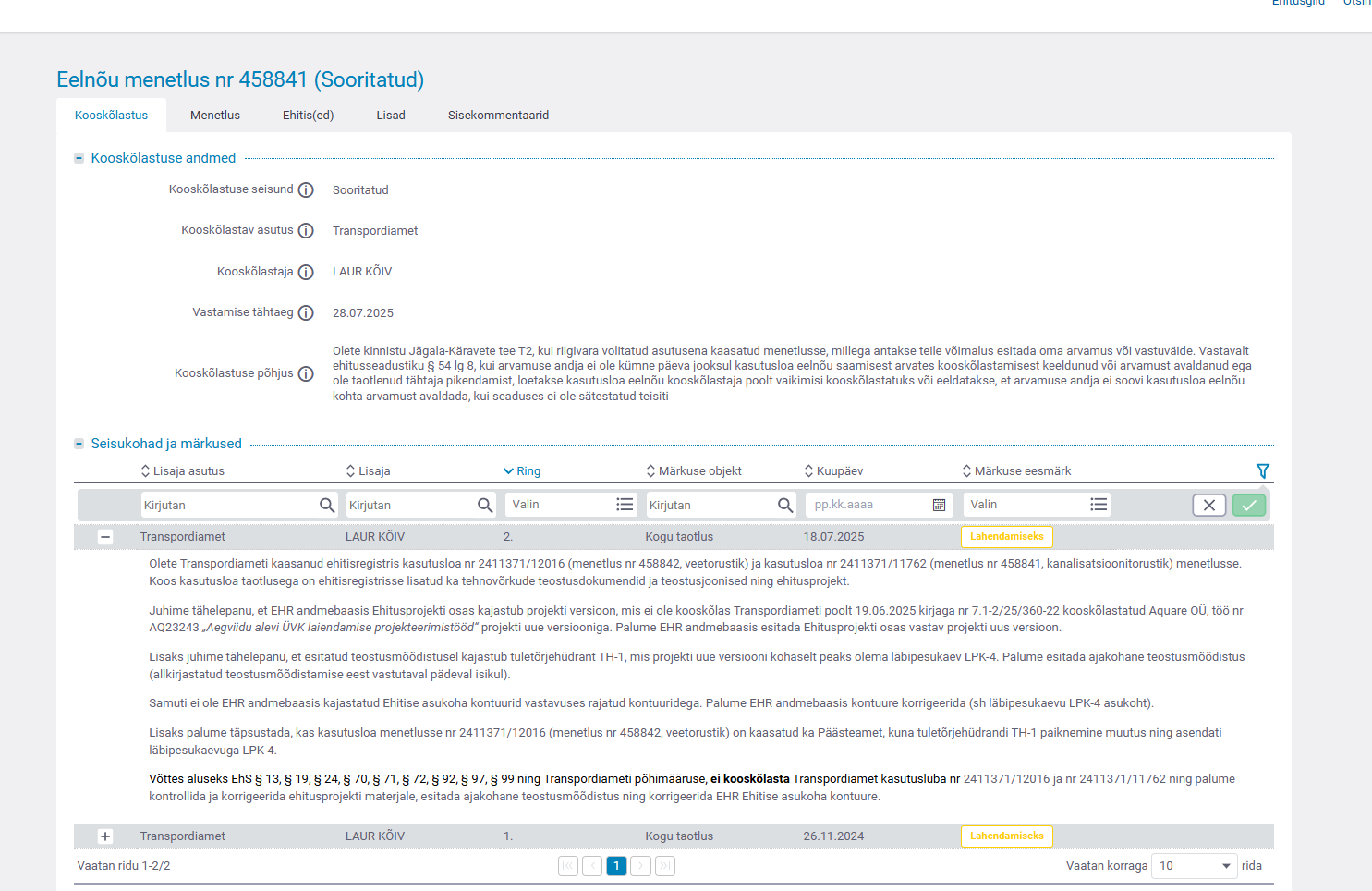This screenshot has height=891, width=1372.
Task: Click the Vastamise tähtaeg info icon
Action: 306,313
